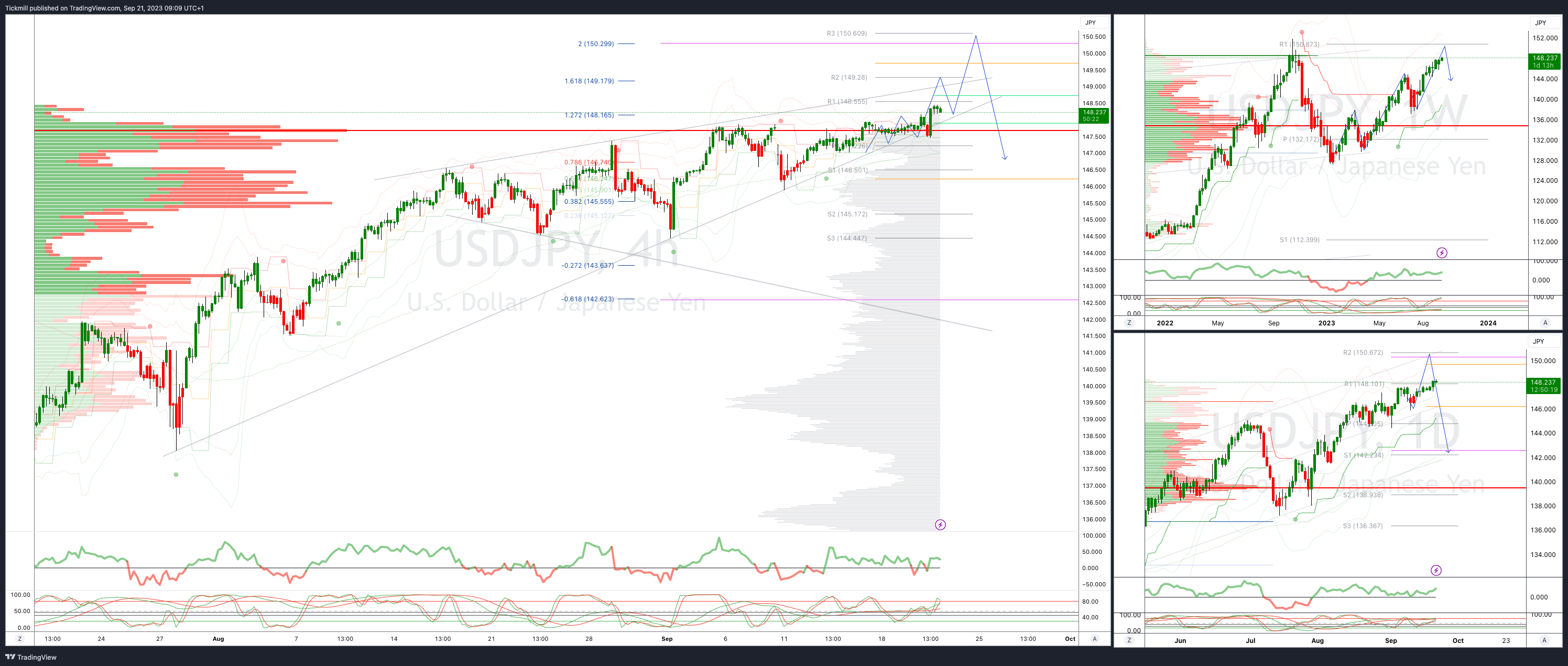Select the S1 (112.399) label on the weekly chart
Screen dimensions: 1568x666
tap(1299, 240)
